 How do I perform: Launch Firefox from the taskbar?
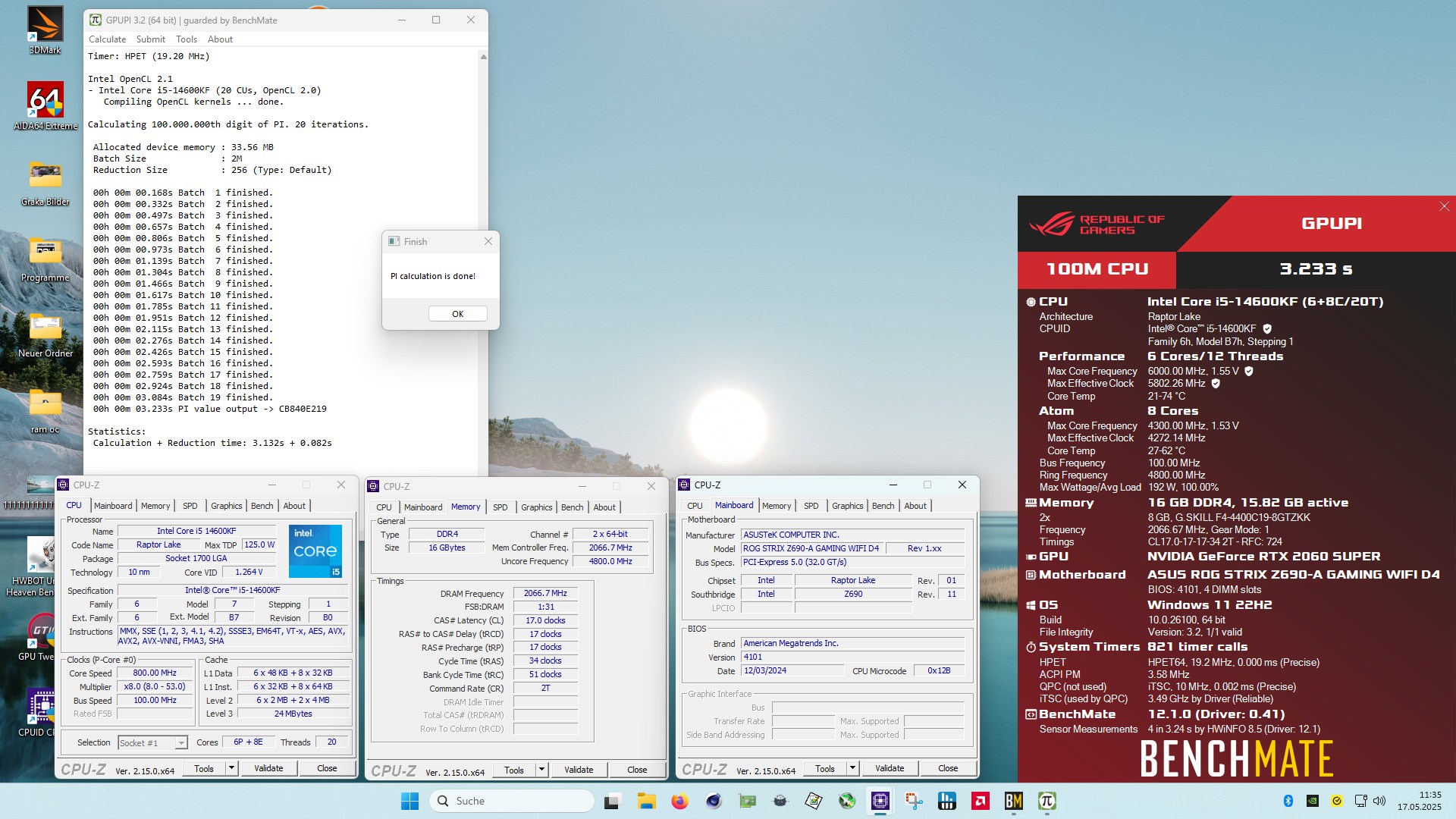(x=679, y=801)
